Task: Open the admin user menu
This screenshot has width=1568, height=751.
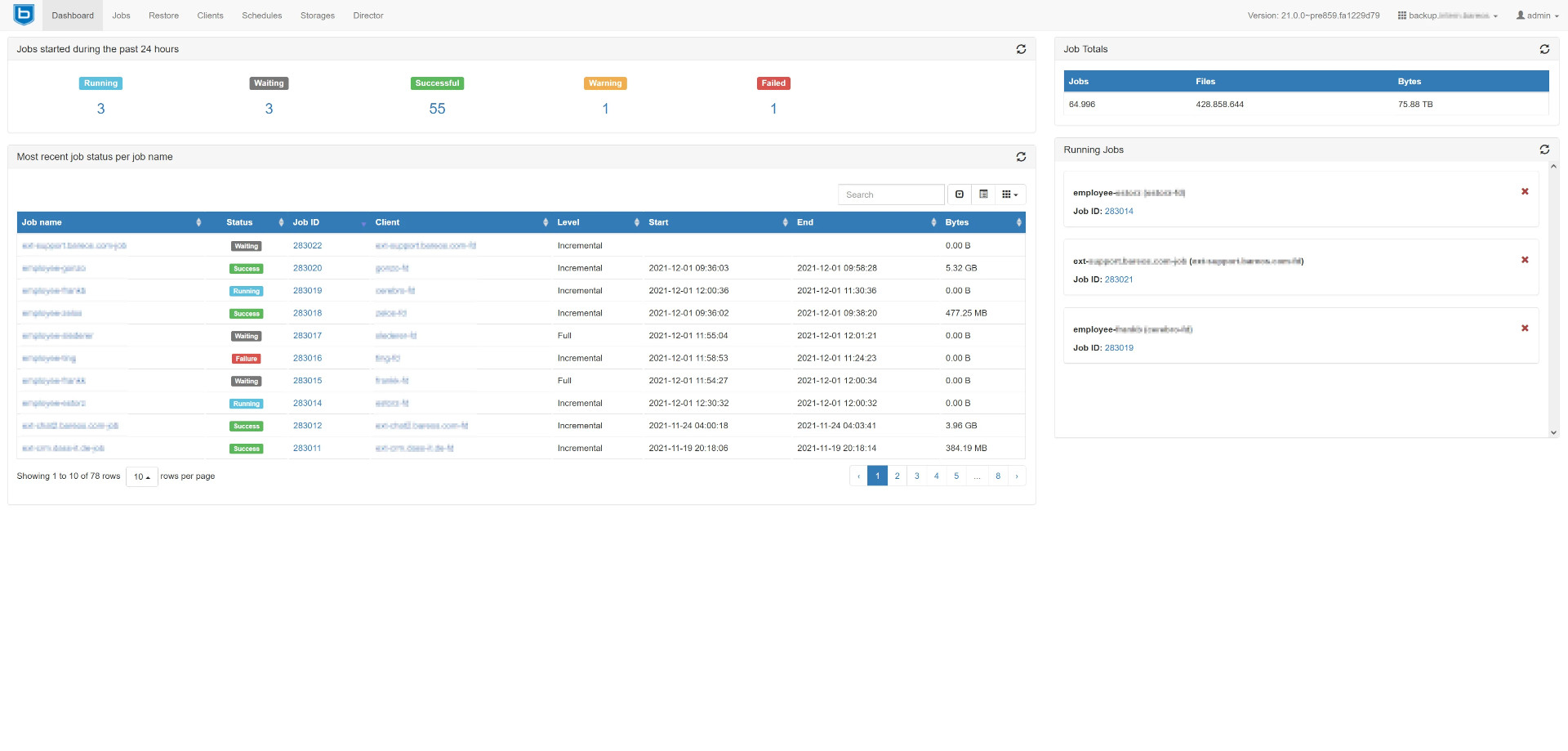Action: coord(1538,16)
